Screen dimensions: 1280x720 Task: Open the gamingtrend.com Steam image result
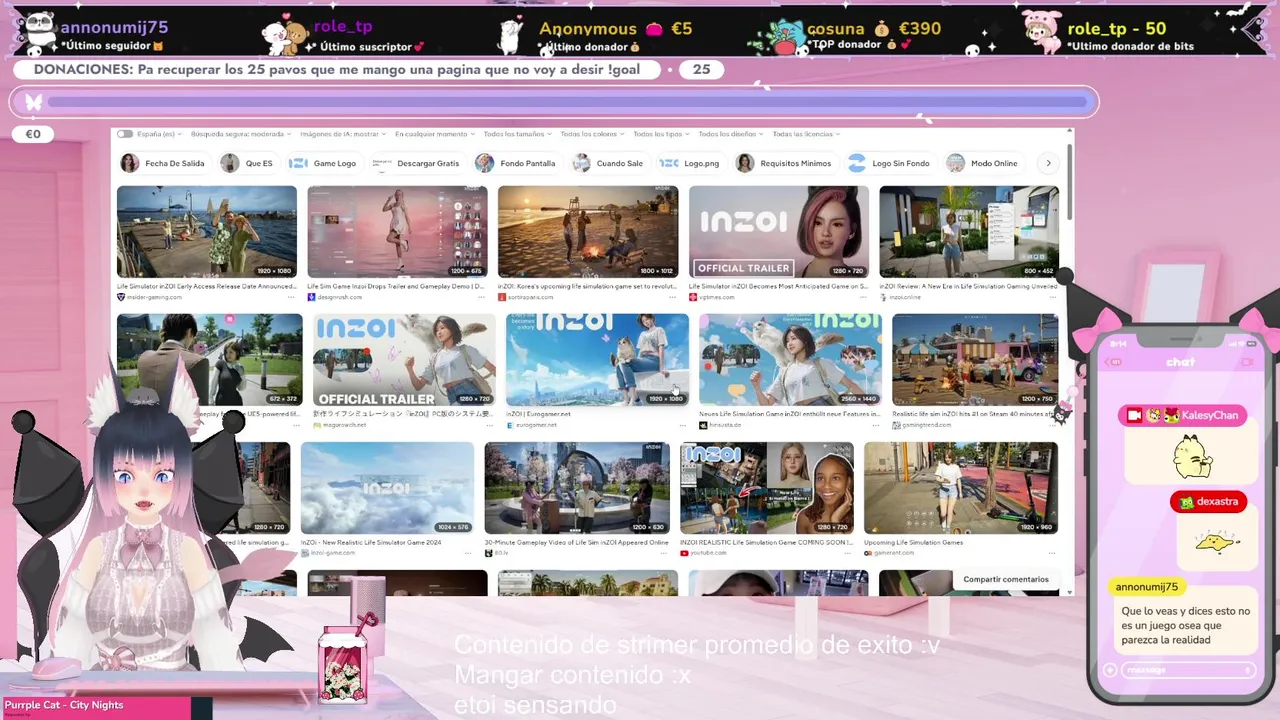tap(975, 360)
